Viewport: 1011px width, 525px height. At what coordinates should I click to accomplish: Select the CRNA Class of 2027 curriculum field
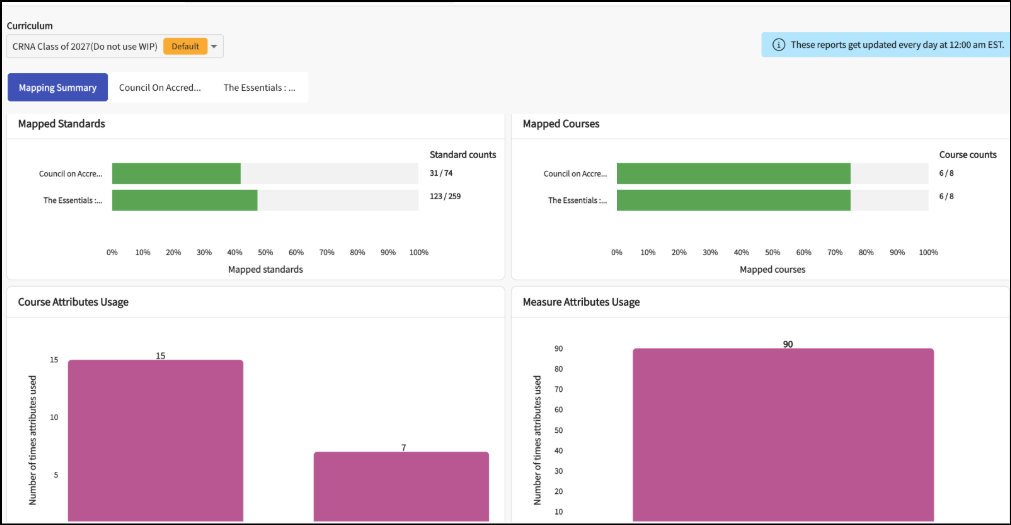click(x=115, y=46)
